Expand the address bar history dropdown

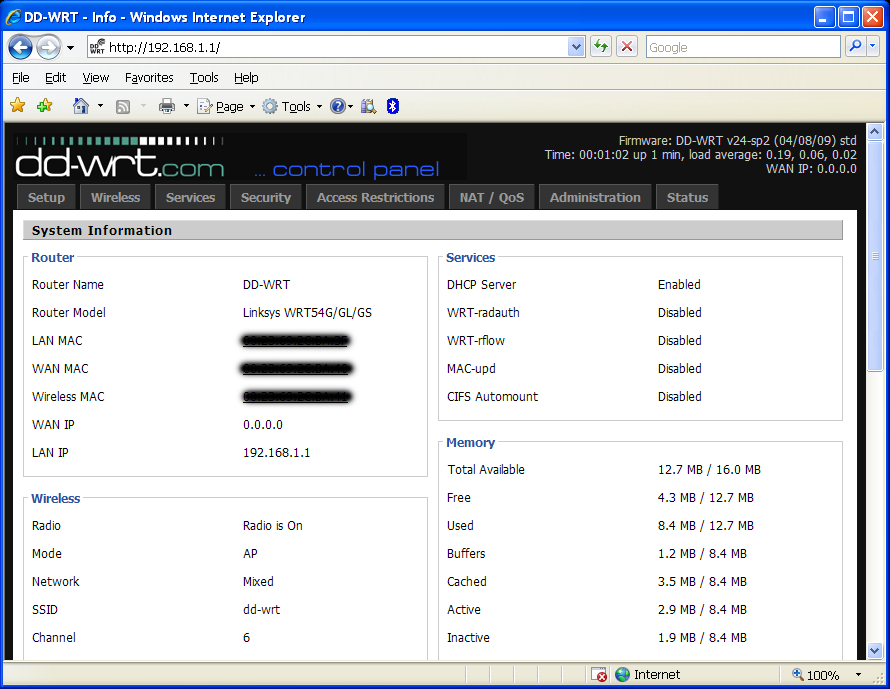576,47
